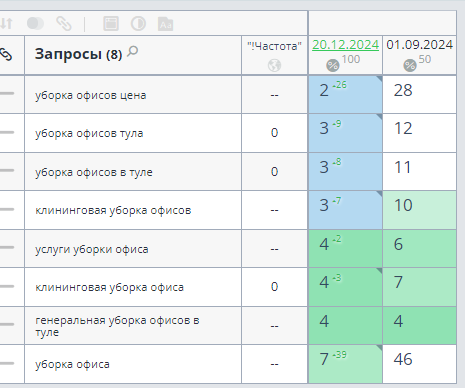Click corner marker in уборка офисов тула cell
Image resolution: width=465 pixels, height=388 pixels.
379,117
